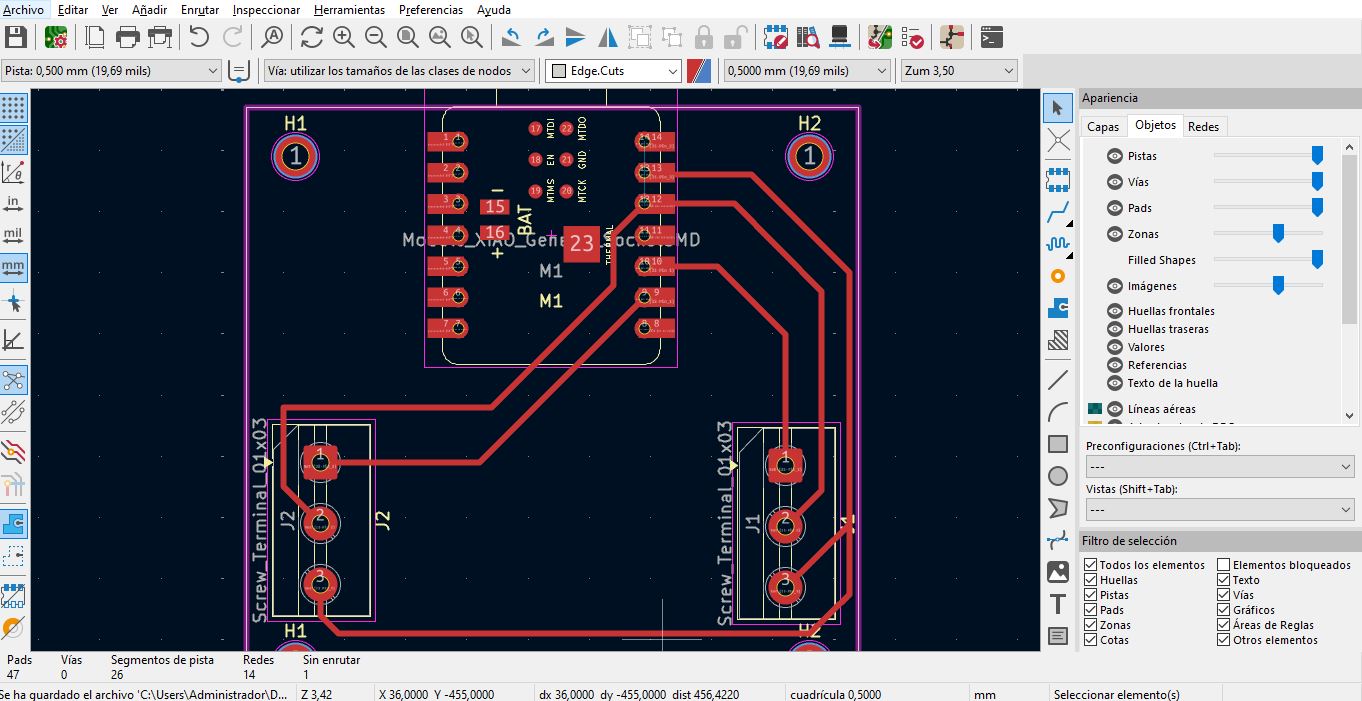1362x701 pixels.
Task: Adjust the Zonas opacity slider
Action: (x=1277, y=233)
